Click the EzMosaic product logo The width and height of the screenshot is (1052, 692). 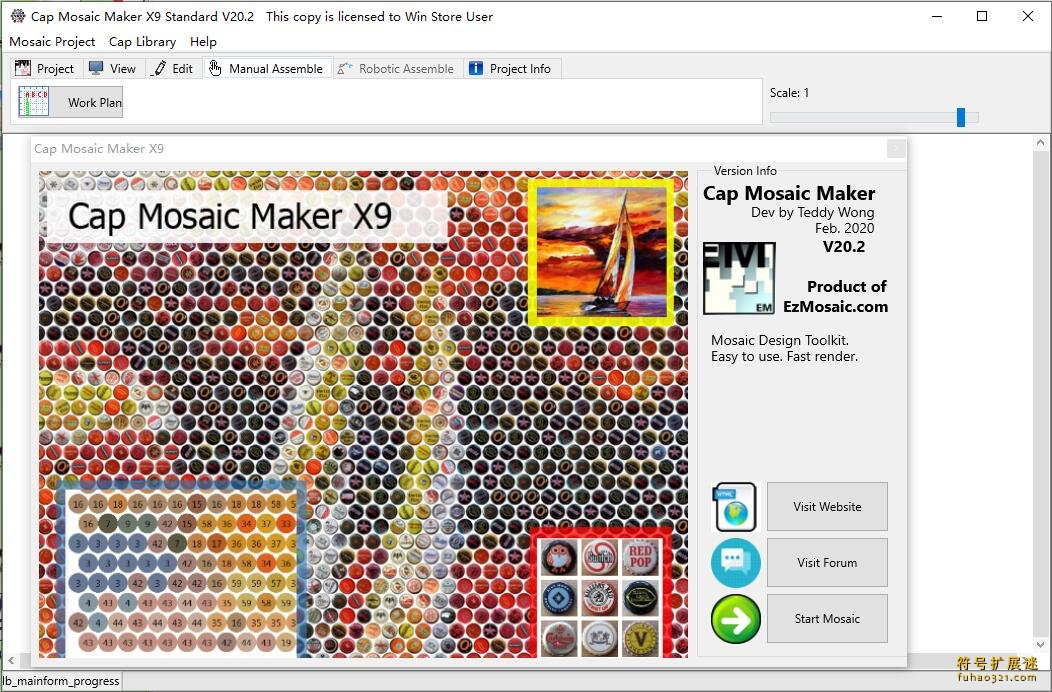[738, 278]
